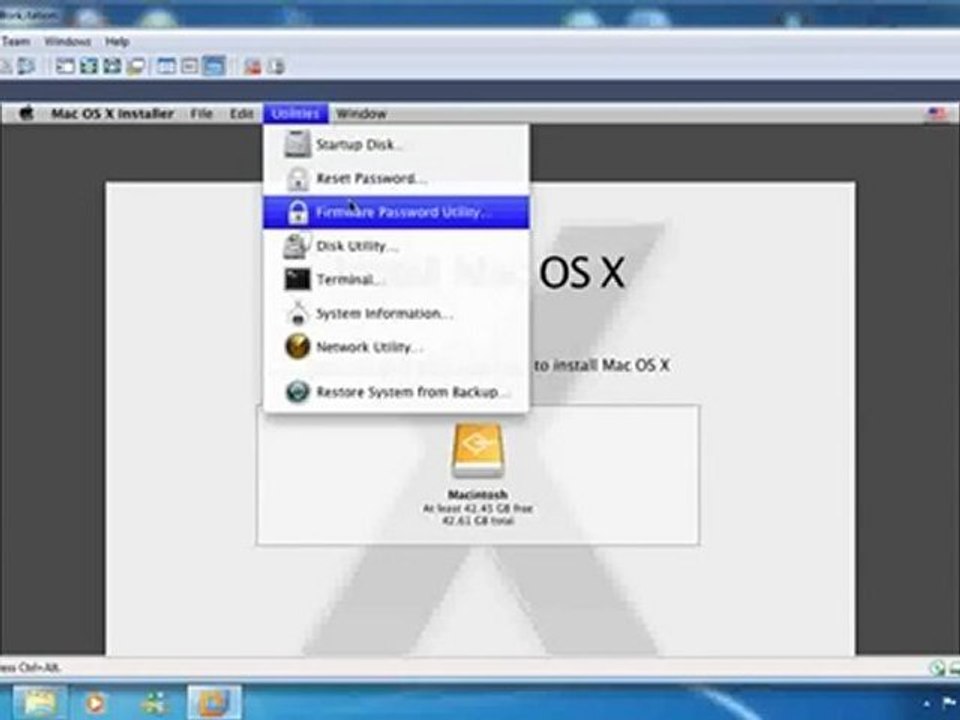Click the yellowish Unity toolbar icon
This screenshot has width=960, height=720.
(135, 66)
